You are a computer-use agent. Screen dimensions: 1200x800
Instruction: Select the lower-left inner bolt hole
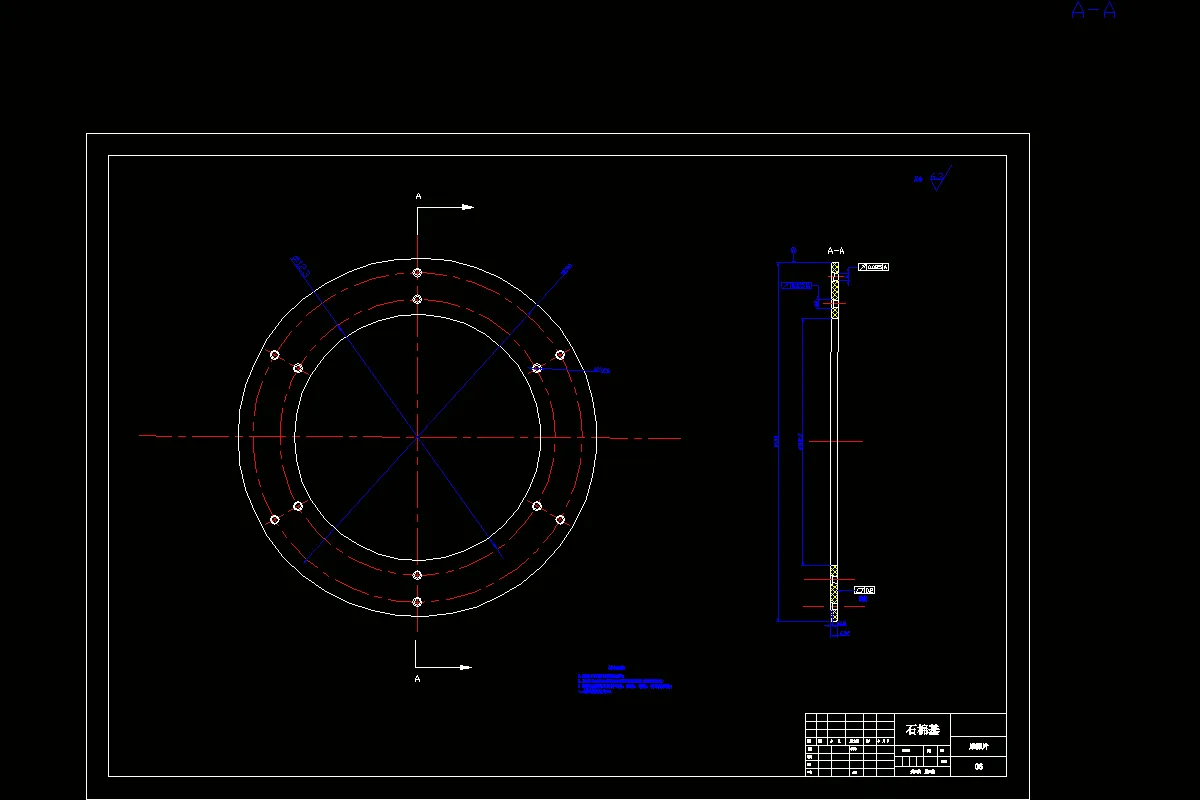[298, 506]
